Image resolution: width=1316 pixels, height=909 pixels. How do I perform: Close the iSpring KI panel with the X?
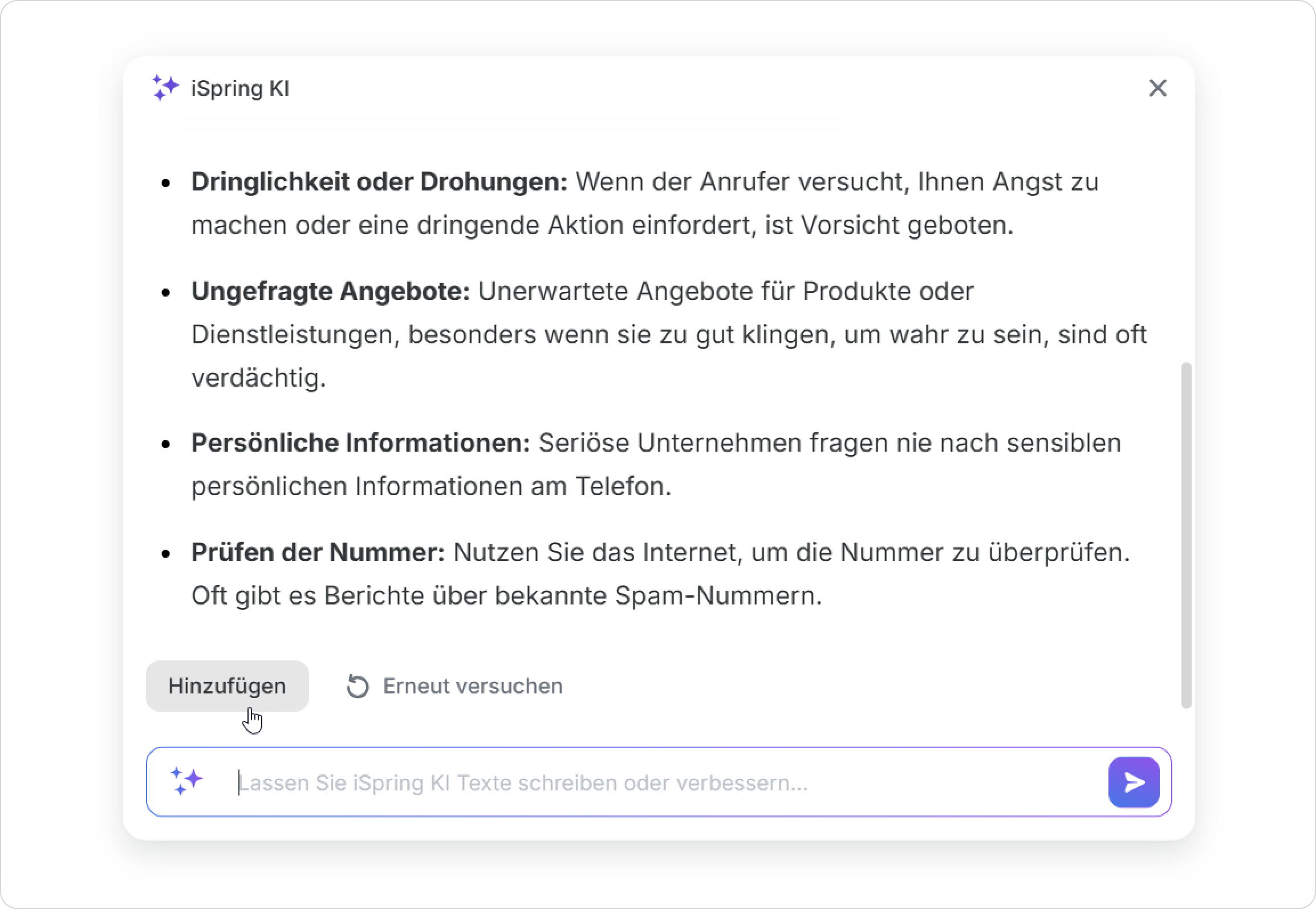(x=1157, y=88)
